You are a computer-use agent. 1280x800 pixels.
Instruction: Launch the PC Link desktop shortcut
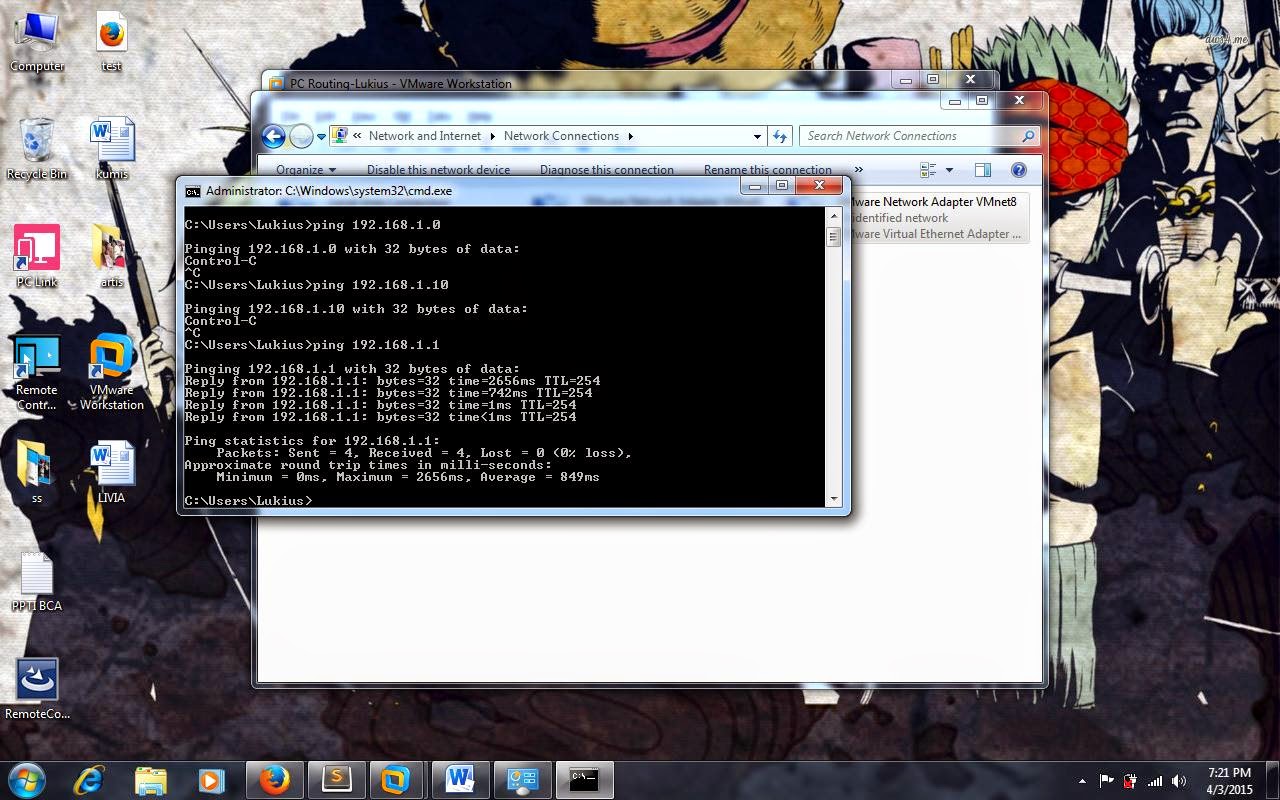click(x=37, y=256)
